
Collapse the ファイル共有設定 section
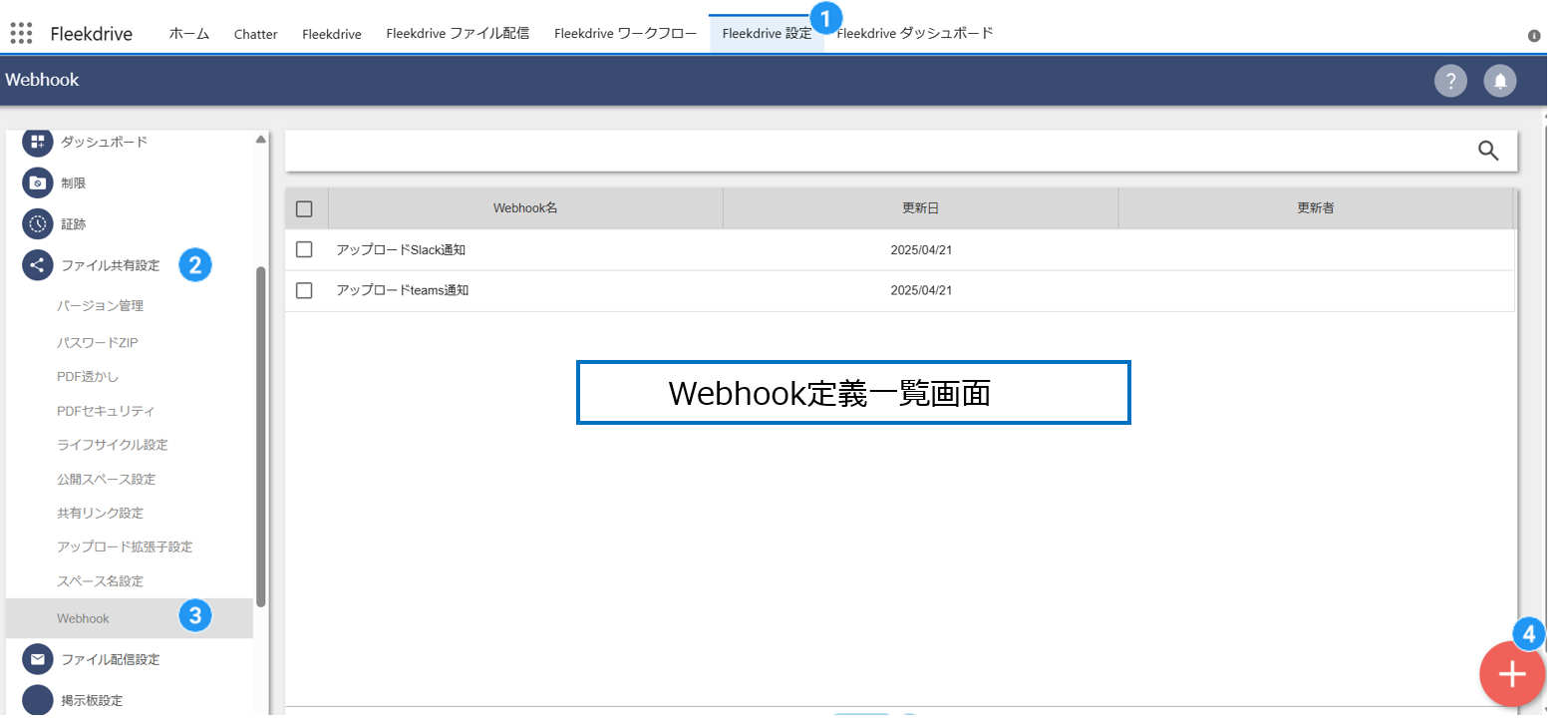point(110,265)
